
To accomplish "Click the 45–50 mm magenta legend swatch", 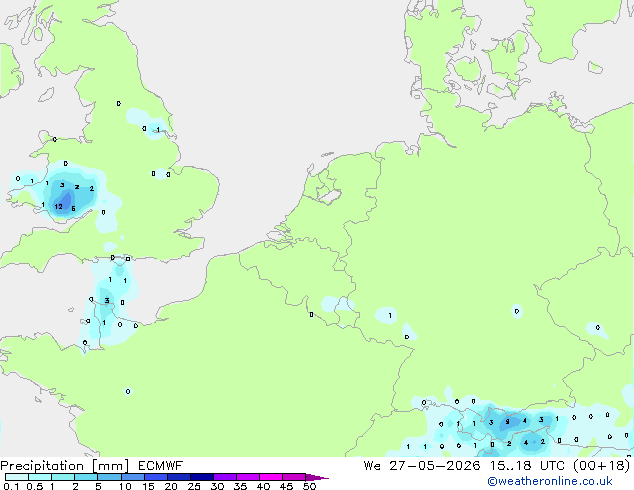I will 294,477.
